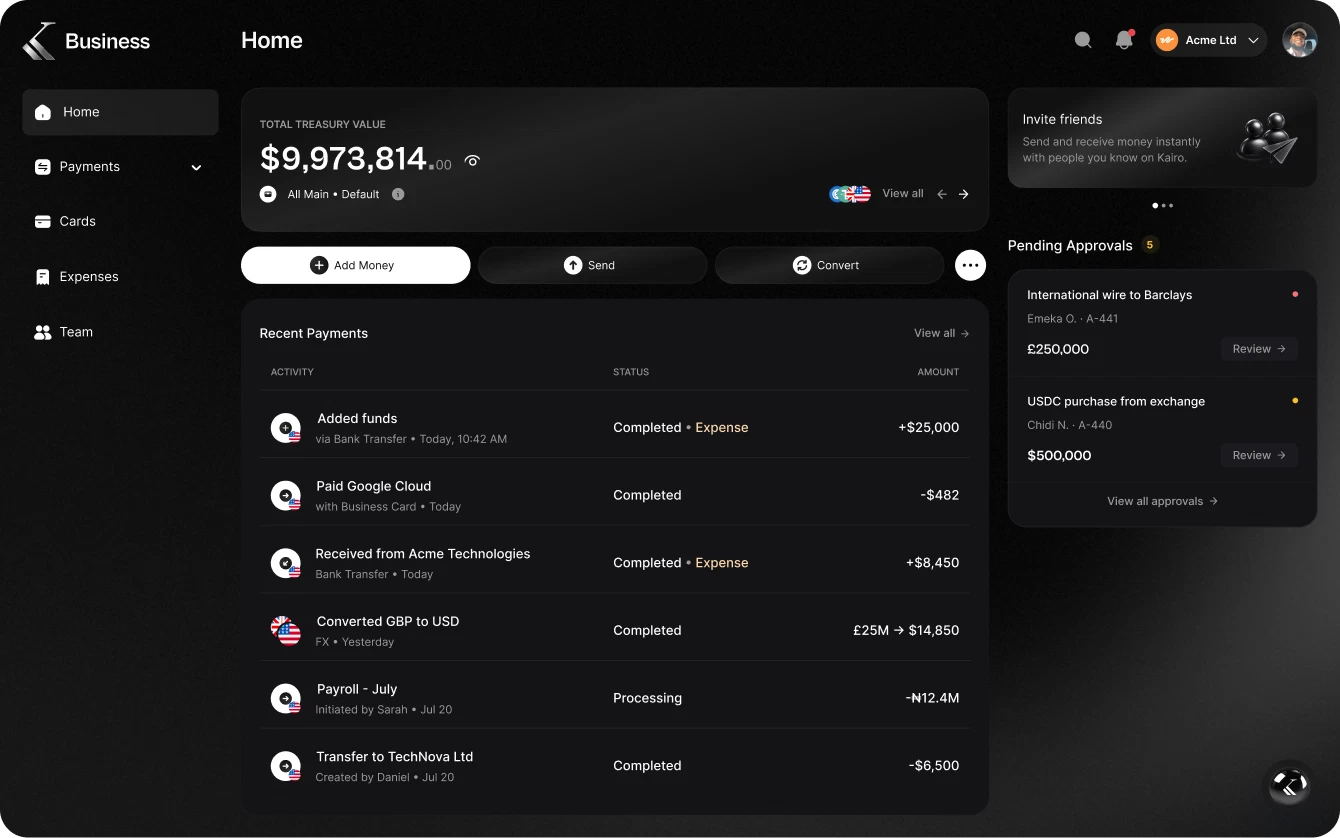Viewport: 1340px width, 838px height.
Task: Open the Acme Ltd account switcher
Action: pyautogui.click(x=1209, y=40)
